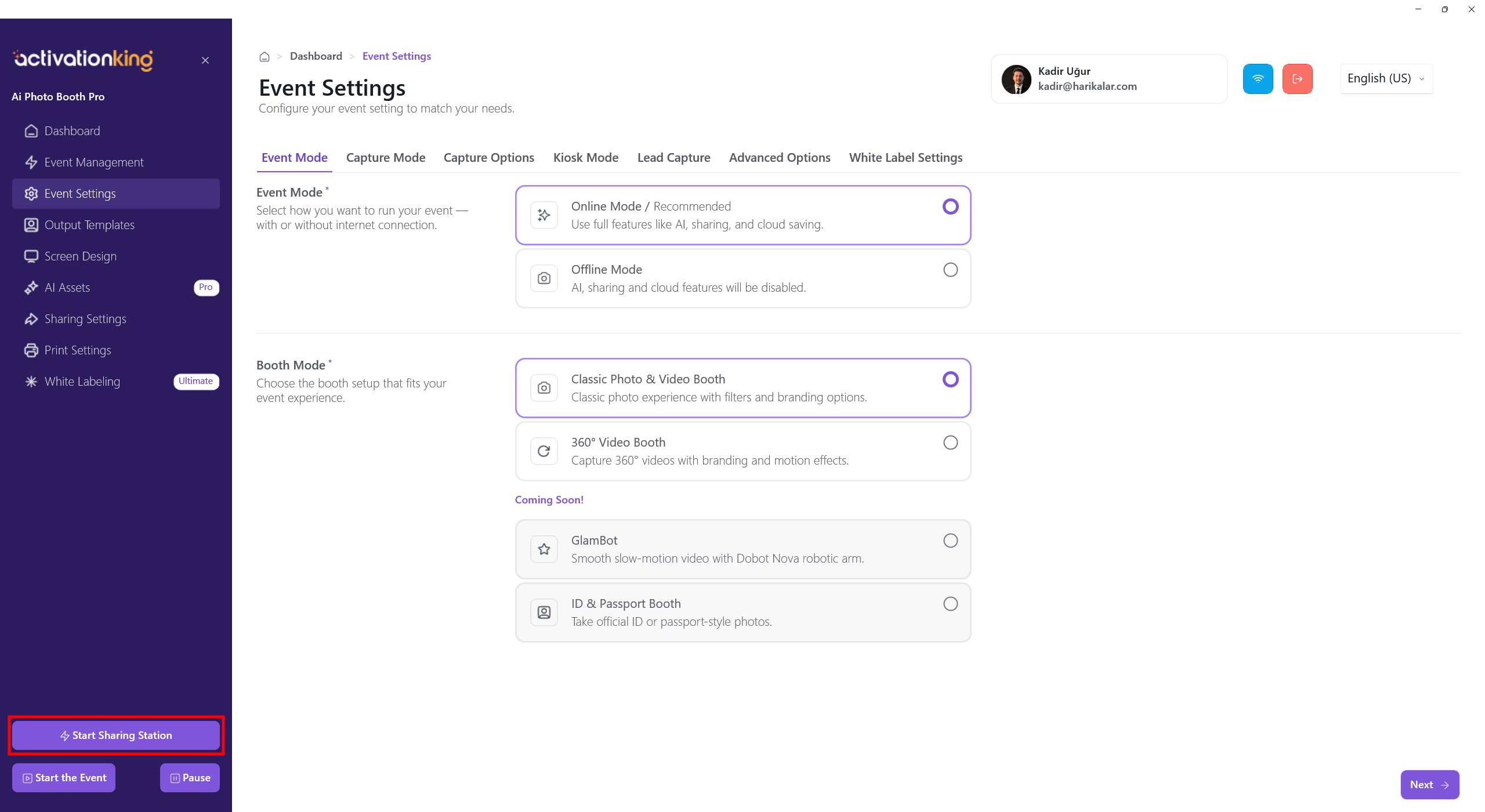
Task: Go to Print Settings in sidebar
Action: click(78, 350)
